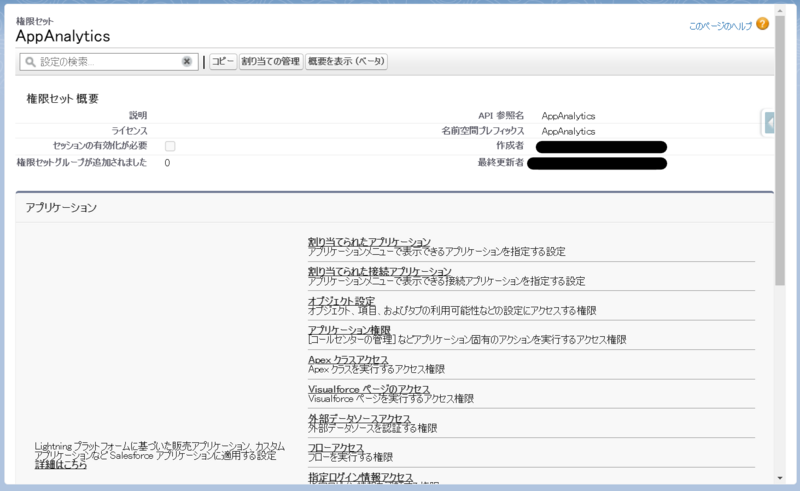Toggle the セッションの有効化が必要 checkbox
Screen dimensions: 800x491
click(x=170, y=146)
